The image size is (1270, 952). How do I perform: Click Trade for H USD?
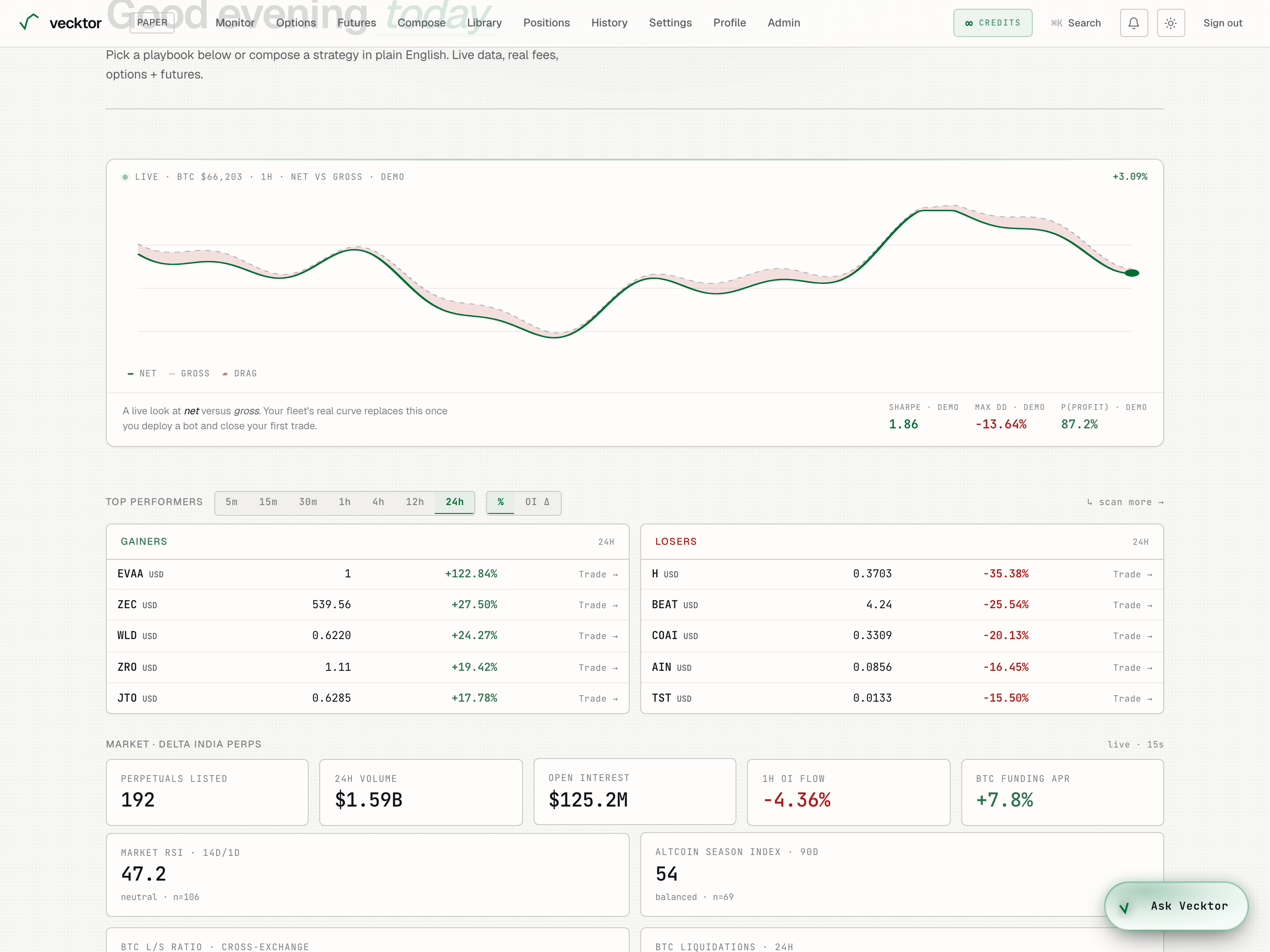pyautogui.click(x=1133, y=574)
